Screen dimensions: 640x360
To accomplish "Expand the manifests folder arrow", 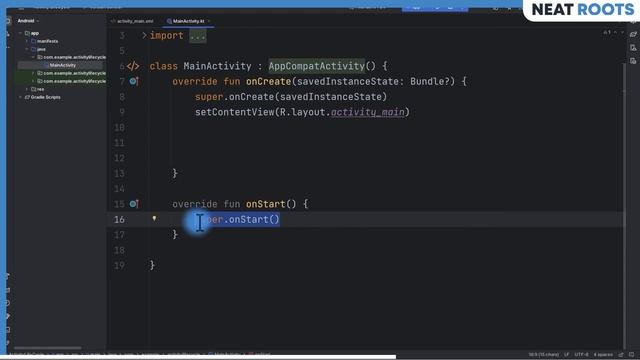I will pyautogui.click(x=27, y=41).
